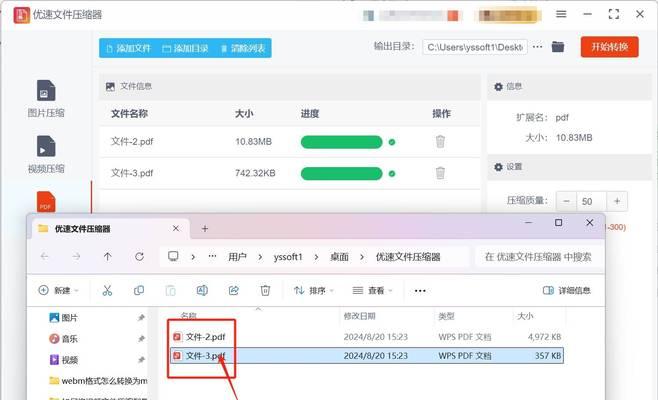Open webm格式怎么转换 folder in navigation pane
The height and width of the screenshot is (400, 658).
point(98,381)
